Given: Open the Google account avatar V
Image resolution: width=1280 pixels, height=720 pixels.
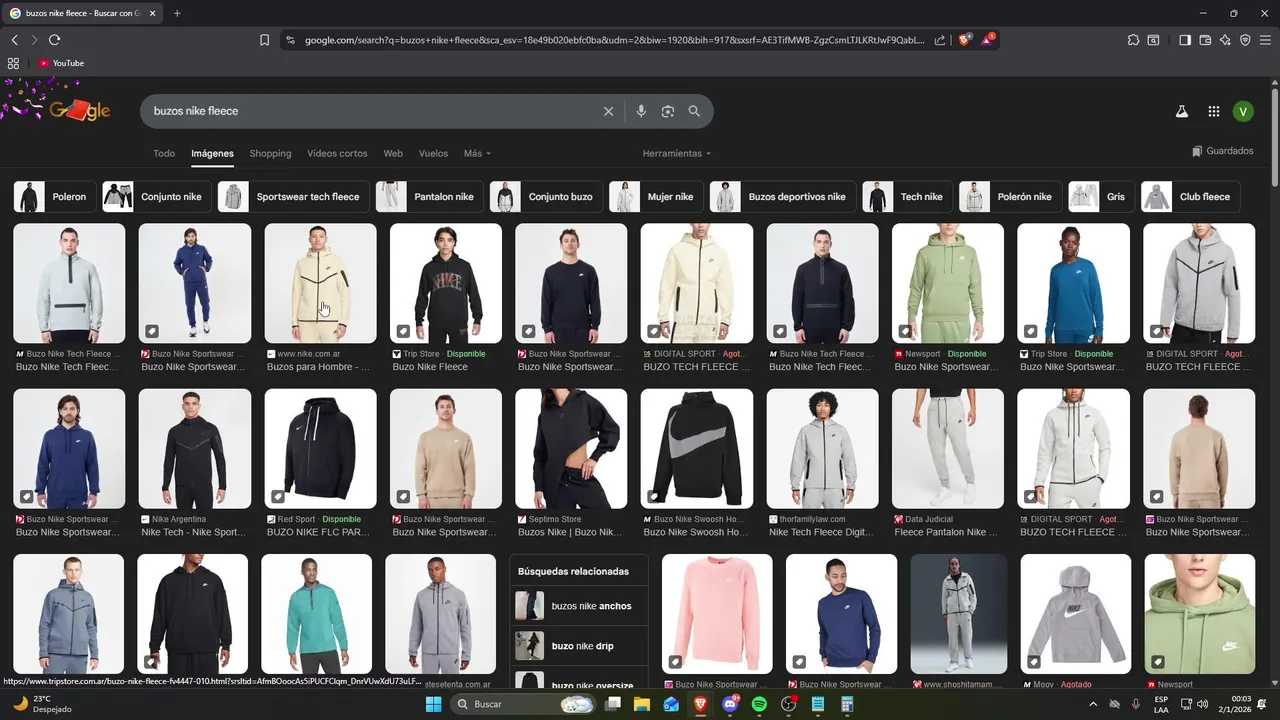Looking at the screenshot, I should (1243, 112).
